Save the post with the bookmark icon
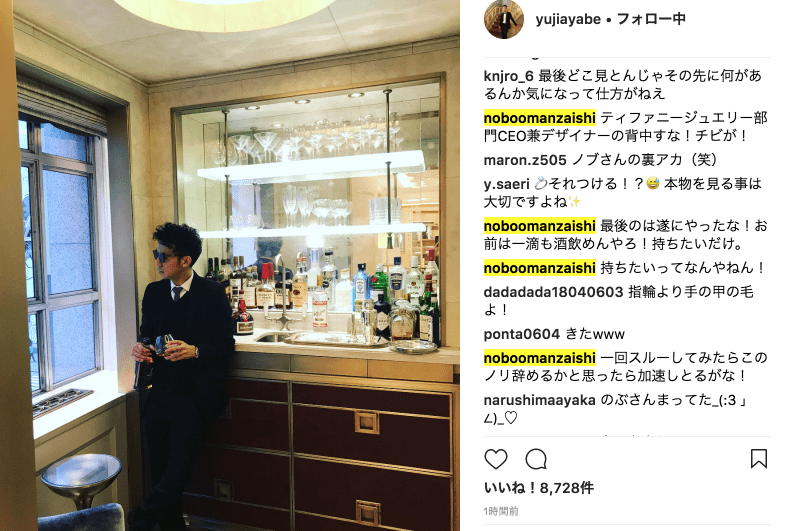785x531 pixels. (x=758, y=458)
